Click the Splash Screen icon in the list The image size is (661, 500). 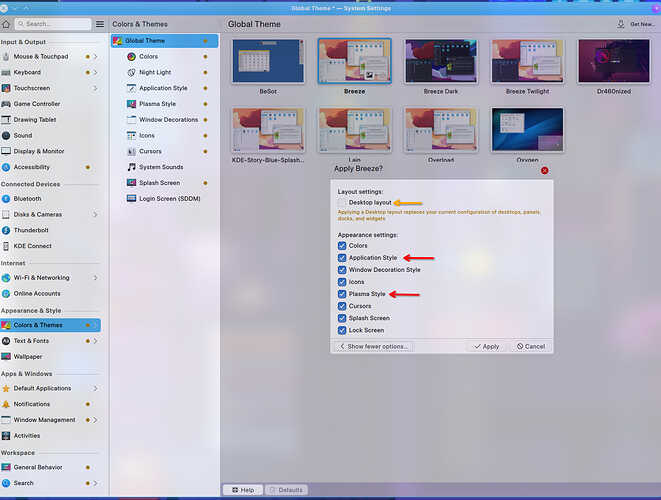tap(132, 183)
